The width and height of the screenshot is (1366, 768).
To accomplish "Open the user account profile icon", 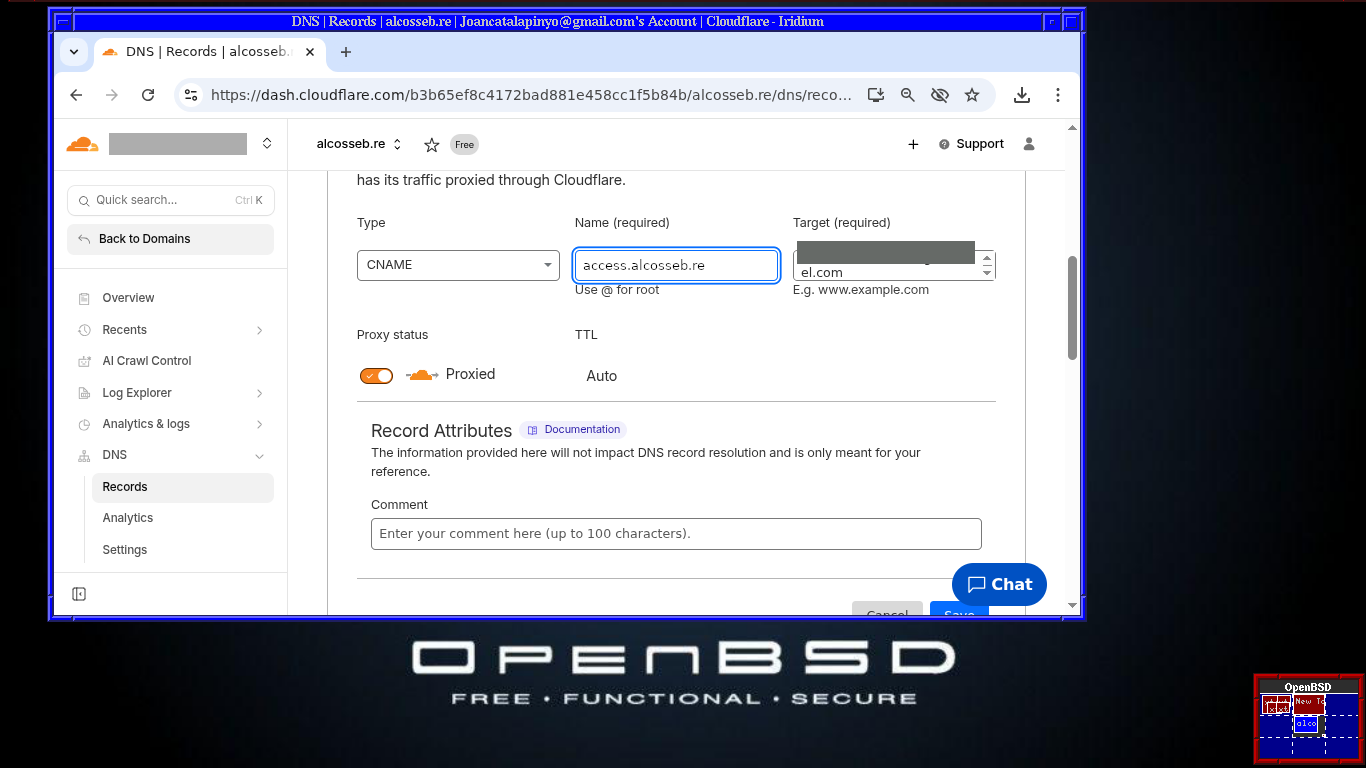I will pos(1029,144).
